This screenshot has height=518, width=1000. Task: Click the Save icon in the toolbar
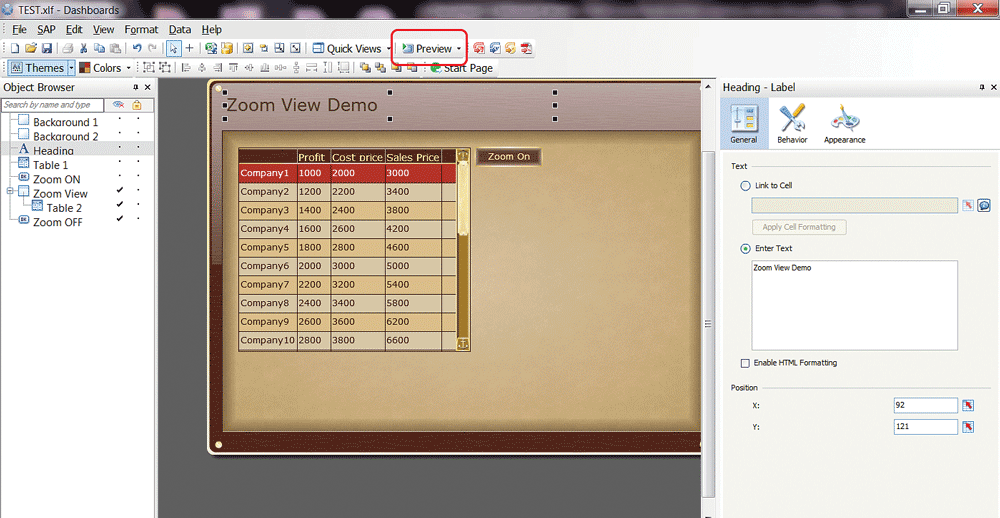point(45,48)
